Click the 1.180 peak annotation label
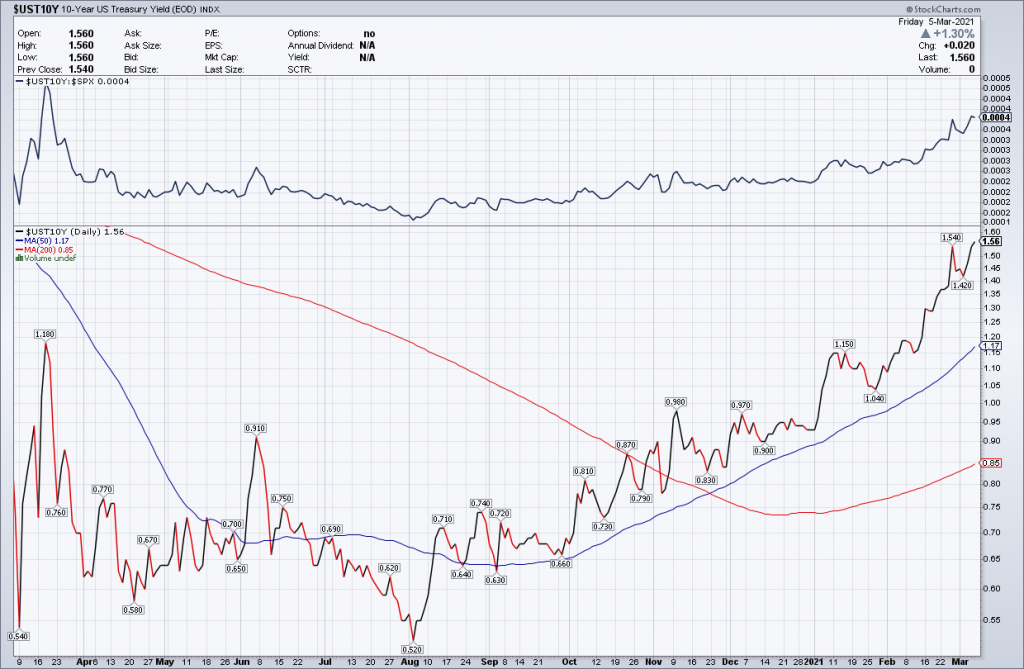Image resolution: width=1024 pixels, height=669 pixels. coord(45,334)
